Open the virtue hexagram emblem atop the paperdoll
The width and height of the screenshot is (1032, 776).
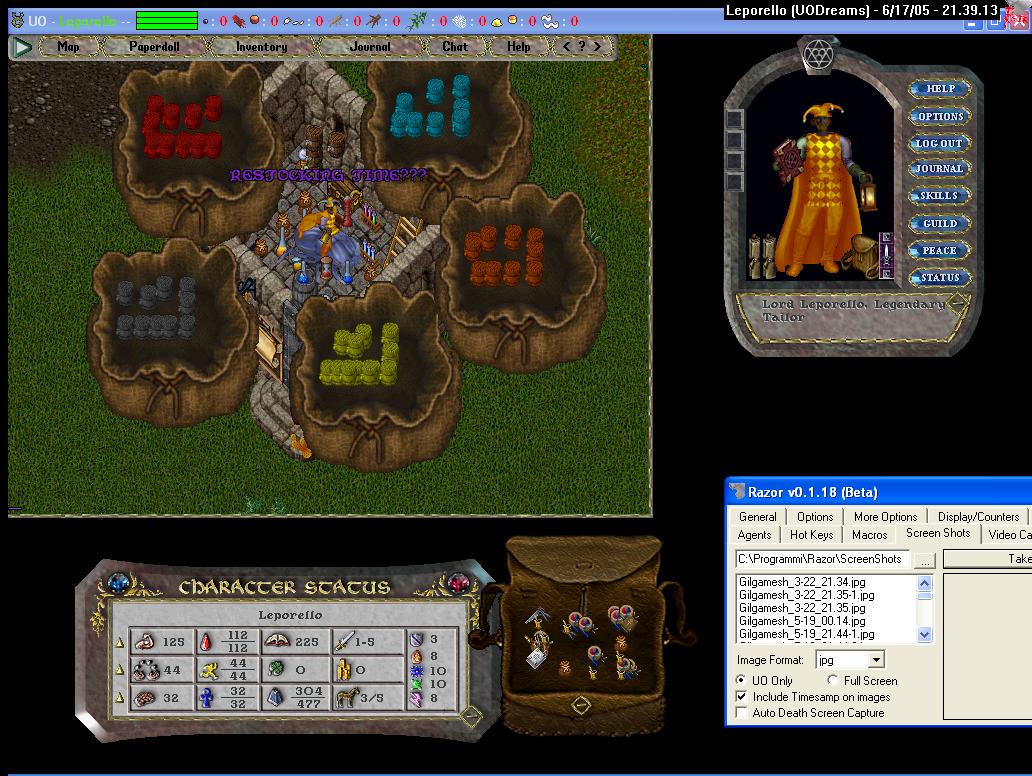coord(818,54)
